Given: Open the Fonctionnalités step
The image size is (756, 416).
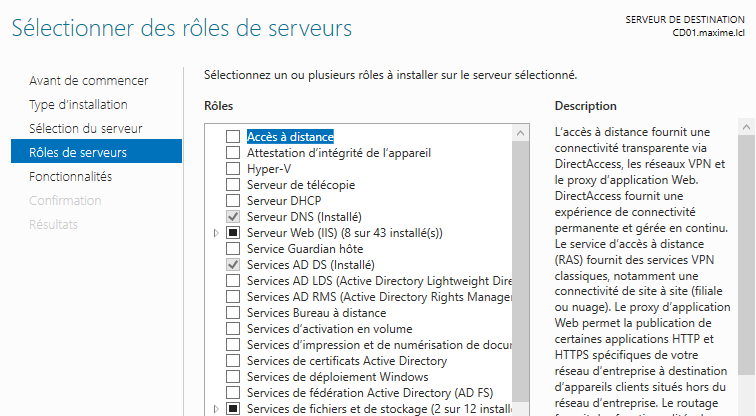Looking at the screenshot, I should tap(70, 176).
